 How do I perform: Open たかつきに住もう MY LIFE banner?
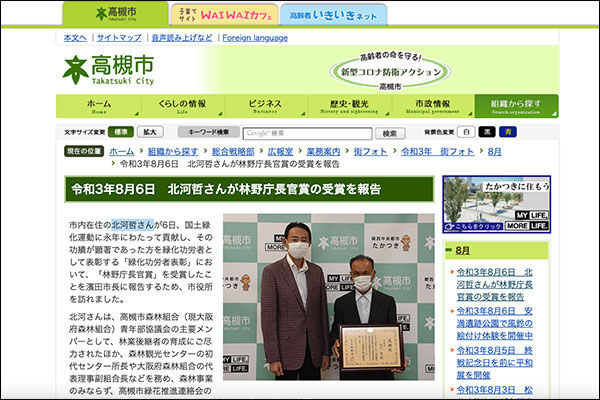(x=497, y=204)
